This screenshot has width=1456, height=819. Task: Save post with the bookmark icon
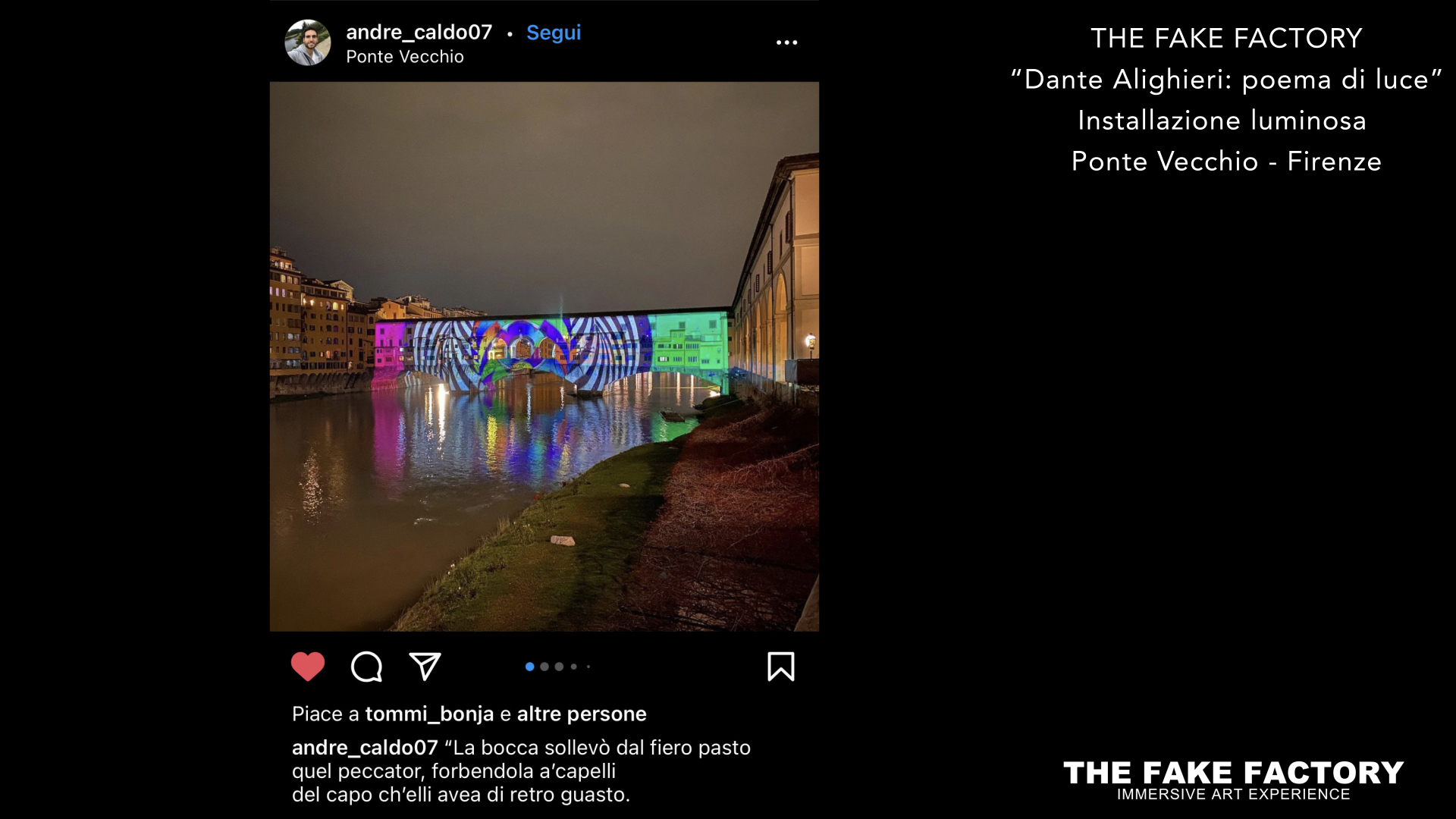[781, 667]
